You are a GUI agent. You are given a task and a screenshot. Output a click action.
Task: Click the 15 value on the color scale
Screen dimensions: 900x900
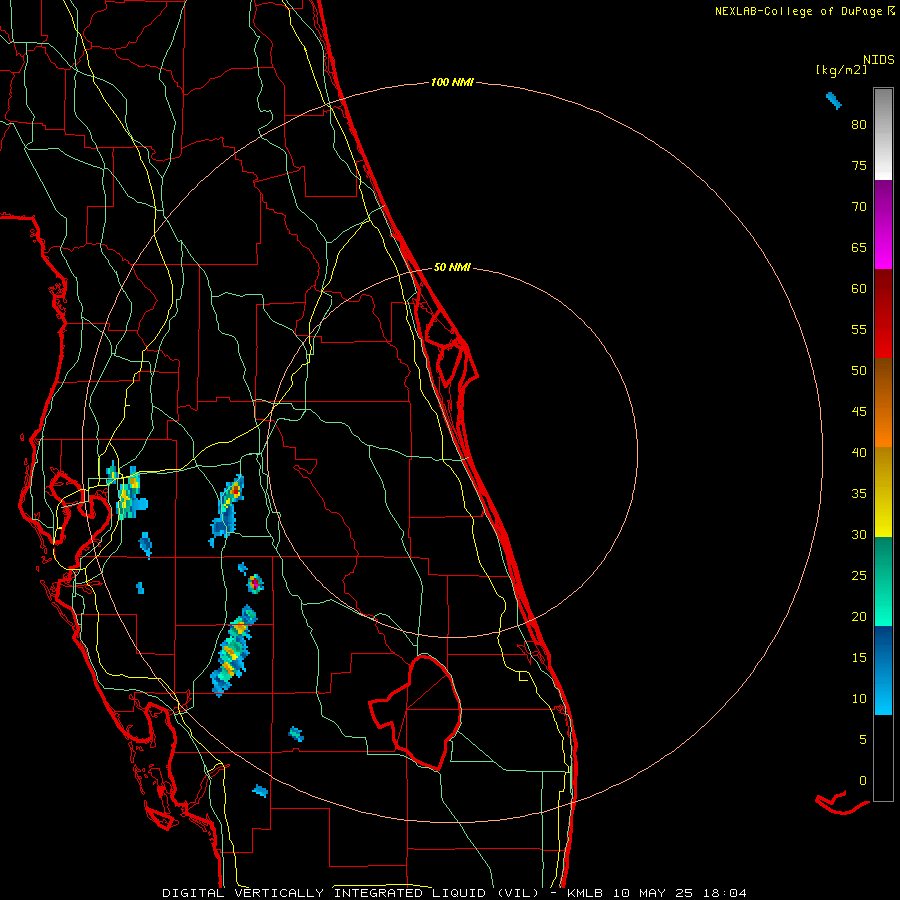tap(859, 657)
